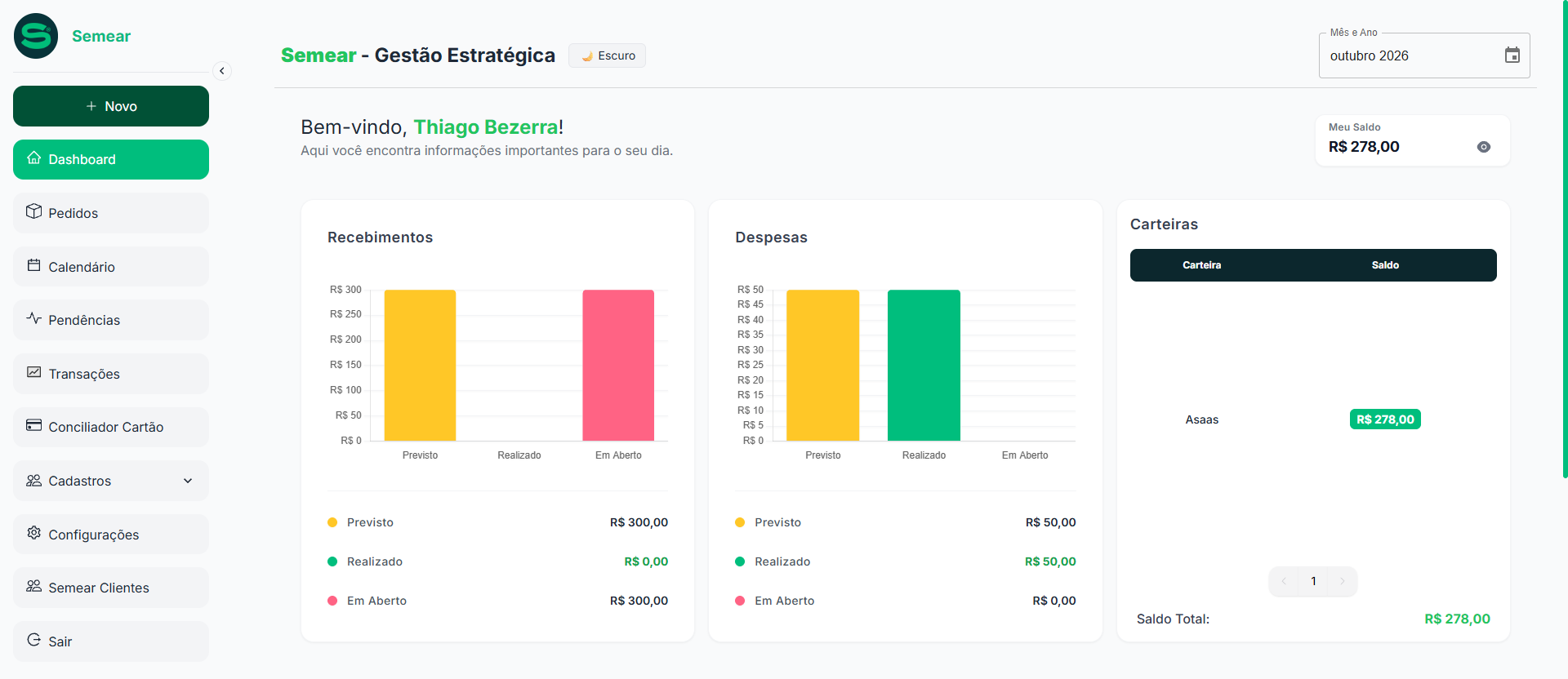This screenshot has width=1568, height=679.
Task: Open Pedidos in the sidebar
Action: click(x=111, y=213)
